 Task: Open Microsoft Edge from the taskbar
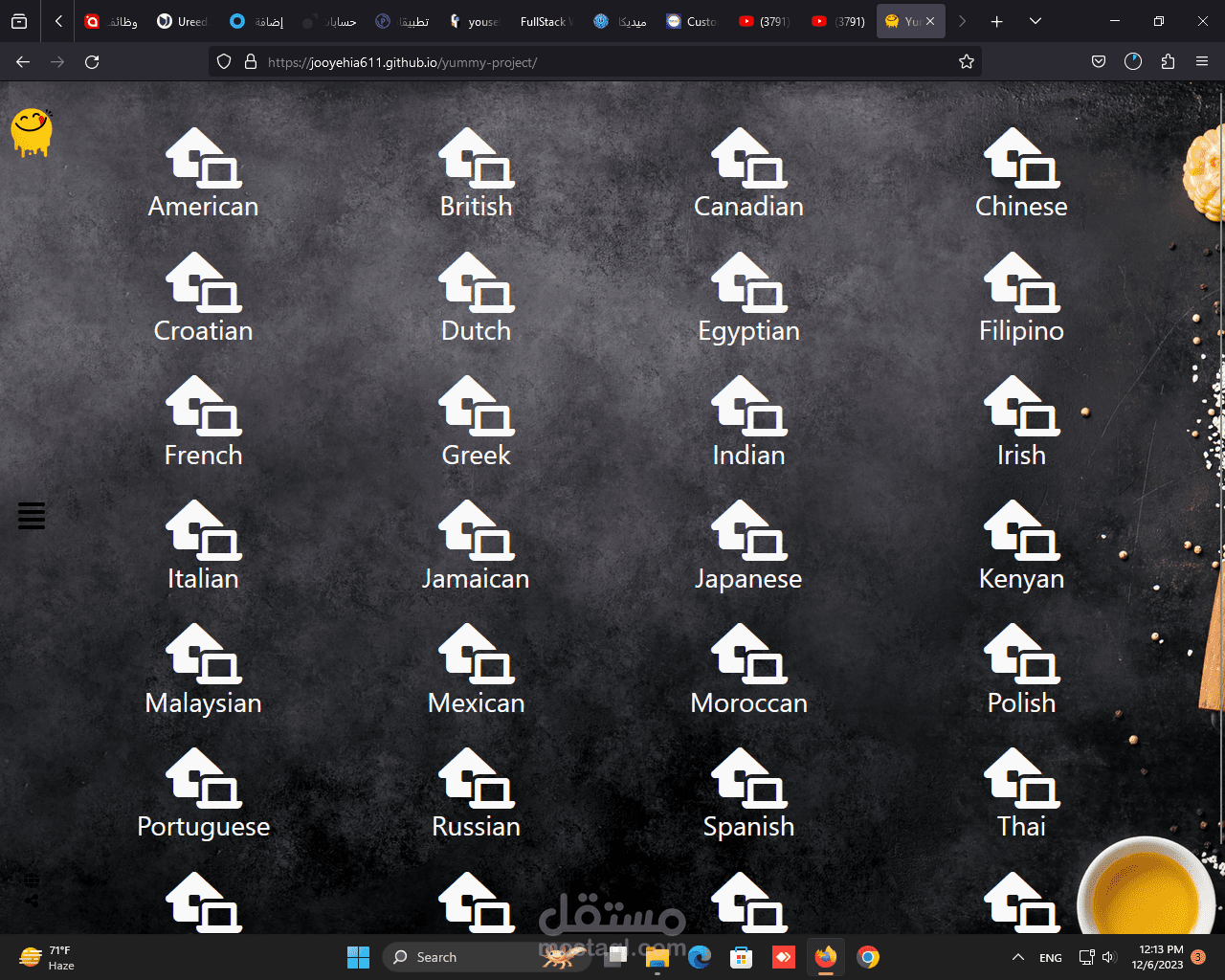point(700,957)
